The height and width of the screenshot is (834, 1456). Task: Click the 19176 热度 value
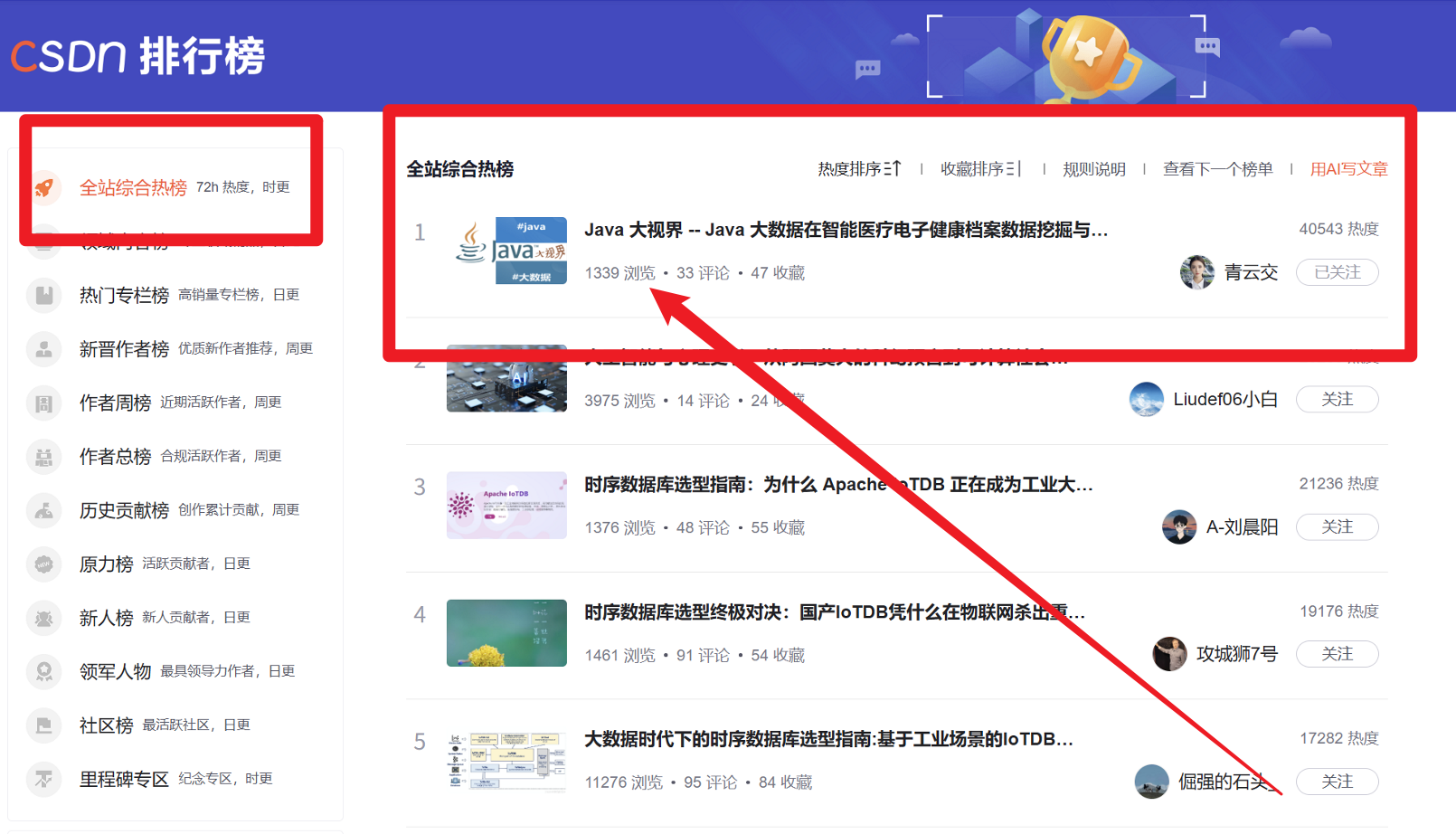click(x=1338, y=611)
